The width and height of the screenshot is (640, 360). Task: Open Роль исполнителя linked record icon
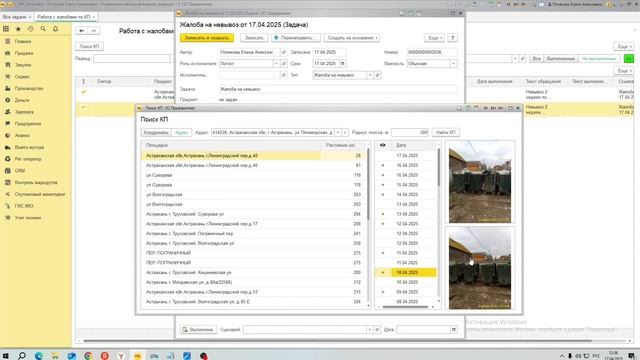click(284, 64)
